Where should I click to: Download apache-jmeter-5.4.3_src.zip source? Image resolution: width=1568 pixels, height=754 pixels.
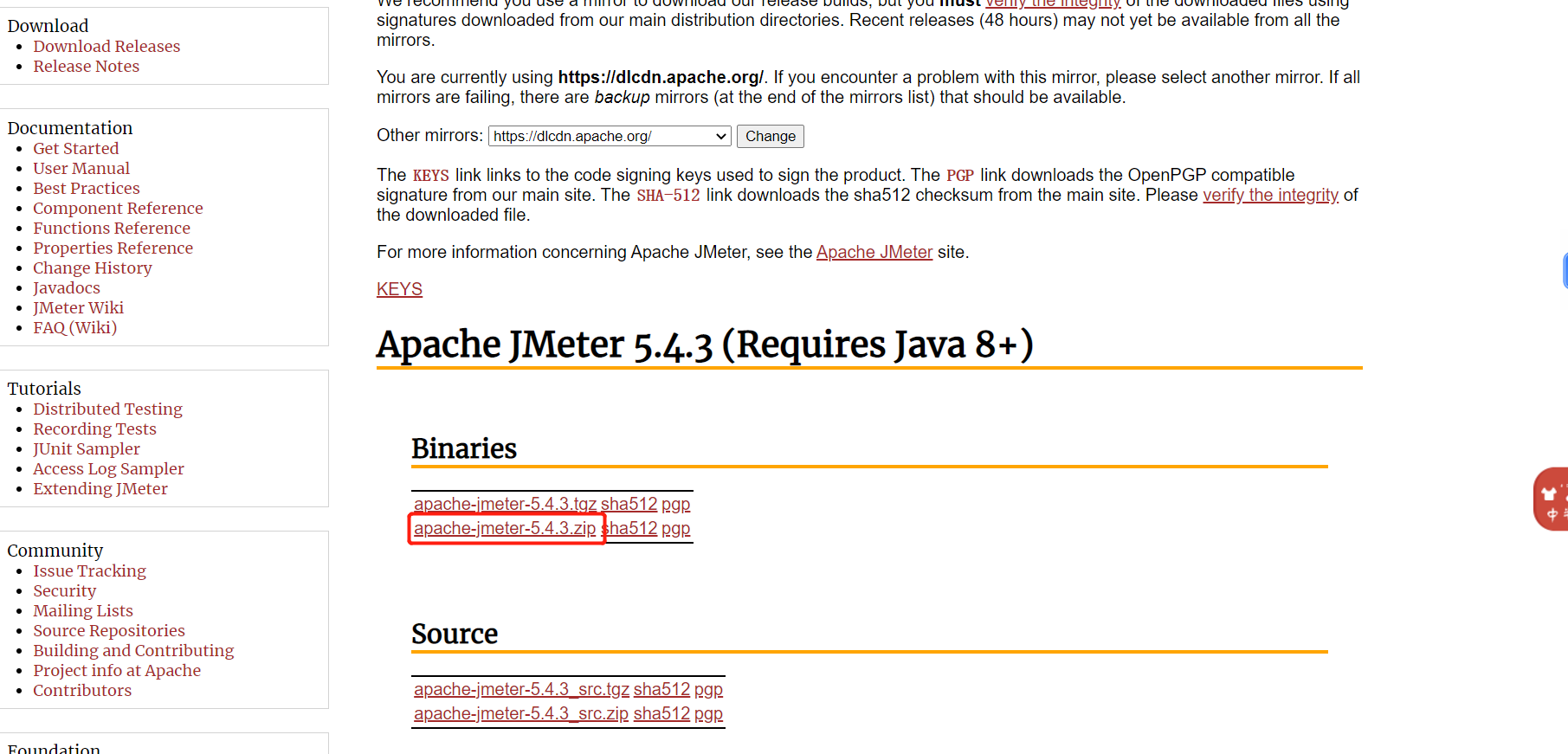click(x=521, y=713)
